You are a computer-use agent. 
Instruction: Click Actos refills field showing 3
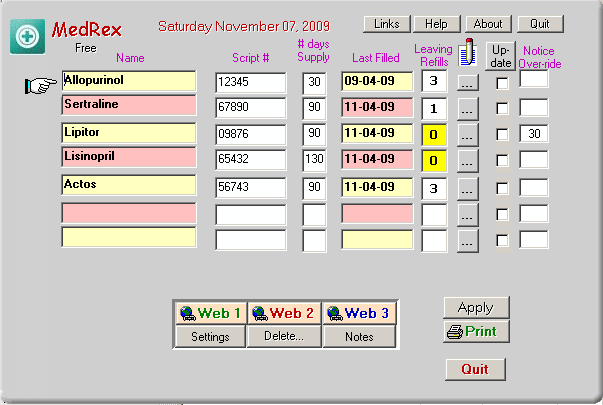pyautogui.click(x=434, y=188)
